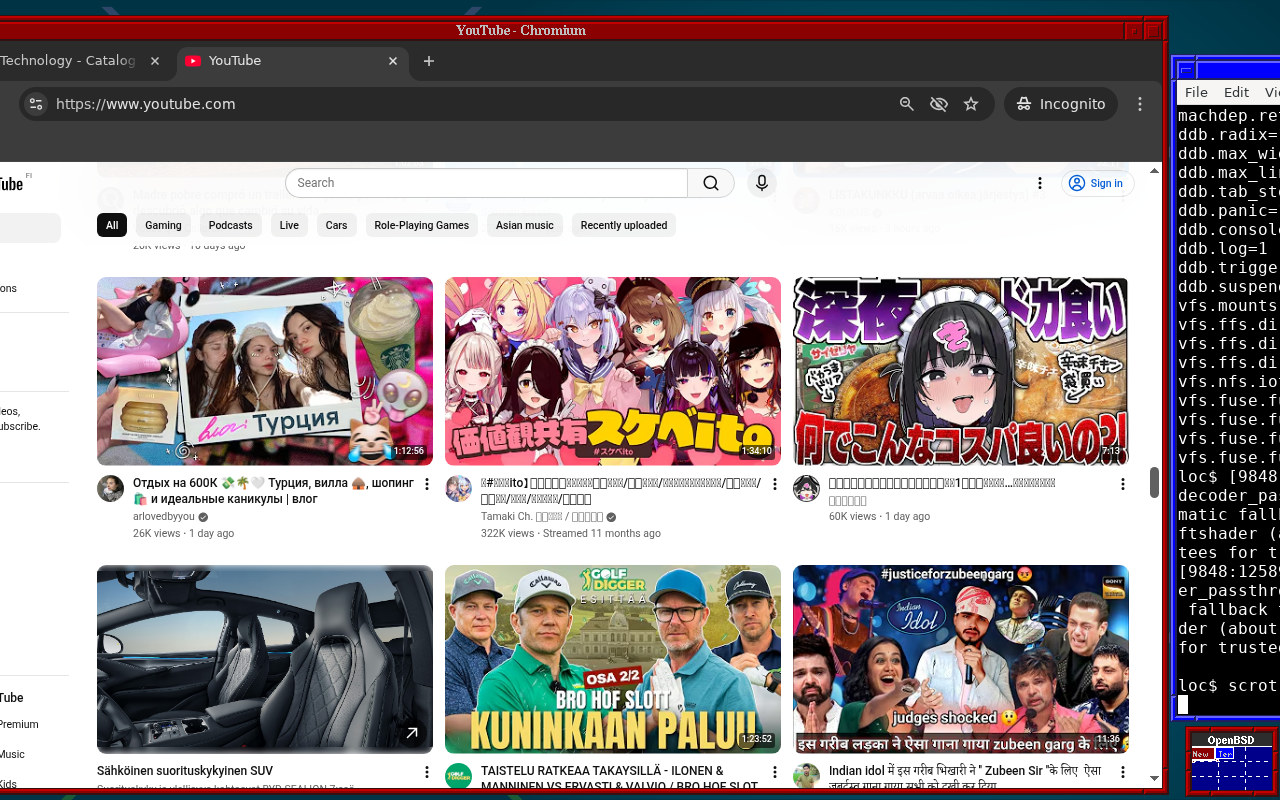Open Edit menu in terminal window
Image resolution: width=1280 pixels, height=800 pixels.
(x=1236, y=92)
